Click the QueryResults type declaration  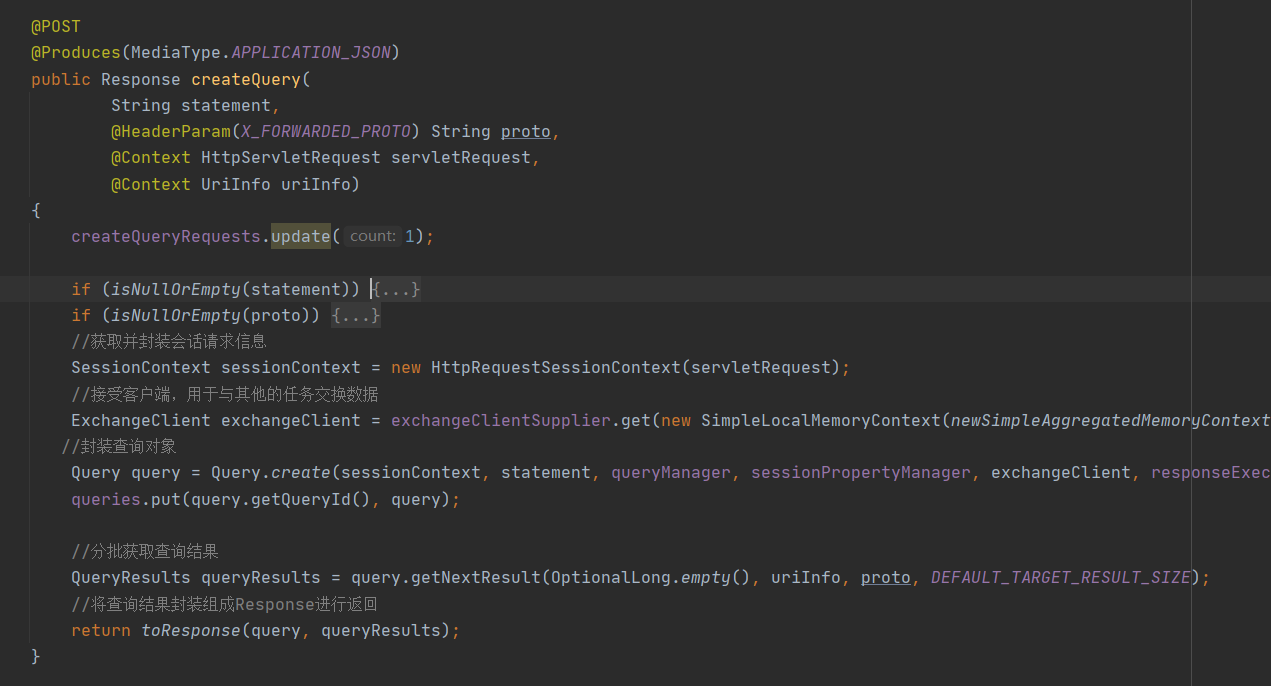pos(131,578)
